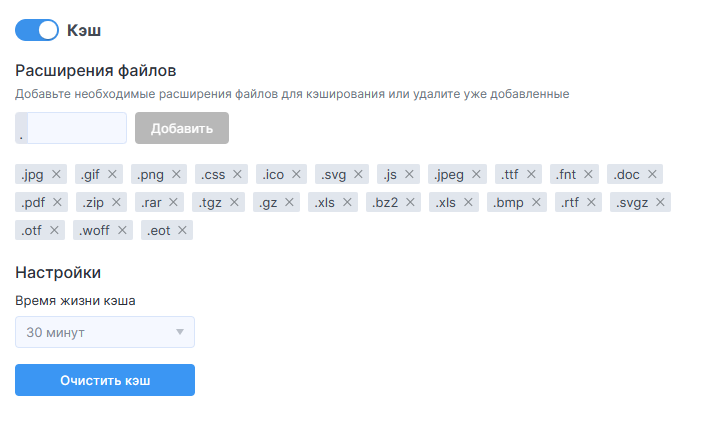
Task: Remove the .woff extension tag
Action: [123, 230]
